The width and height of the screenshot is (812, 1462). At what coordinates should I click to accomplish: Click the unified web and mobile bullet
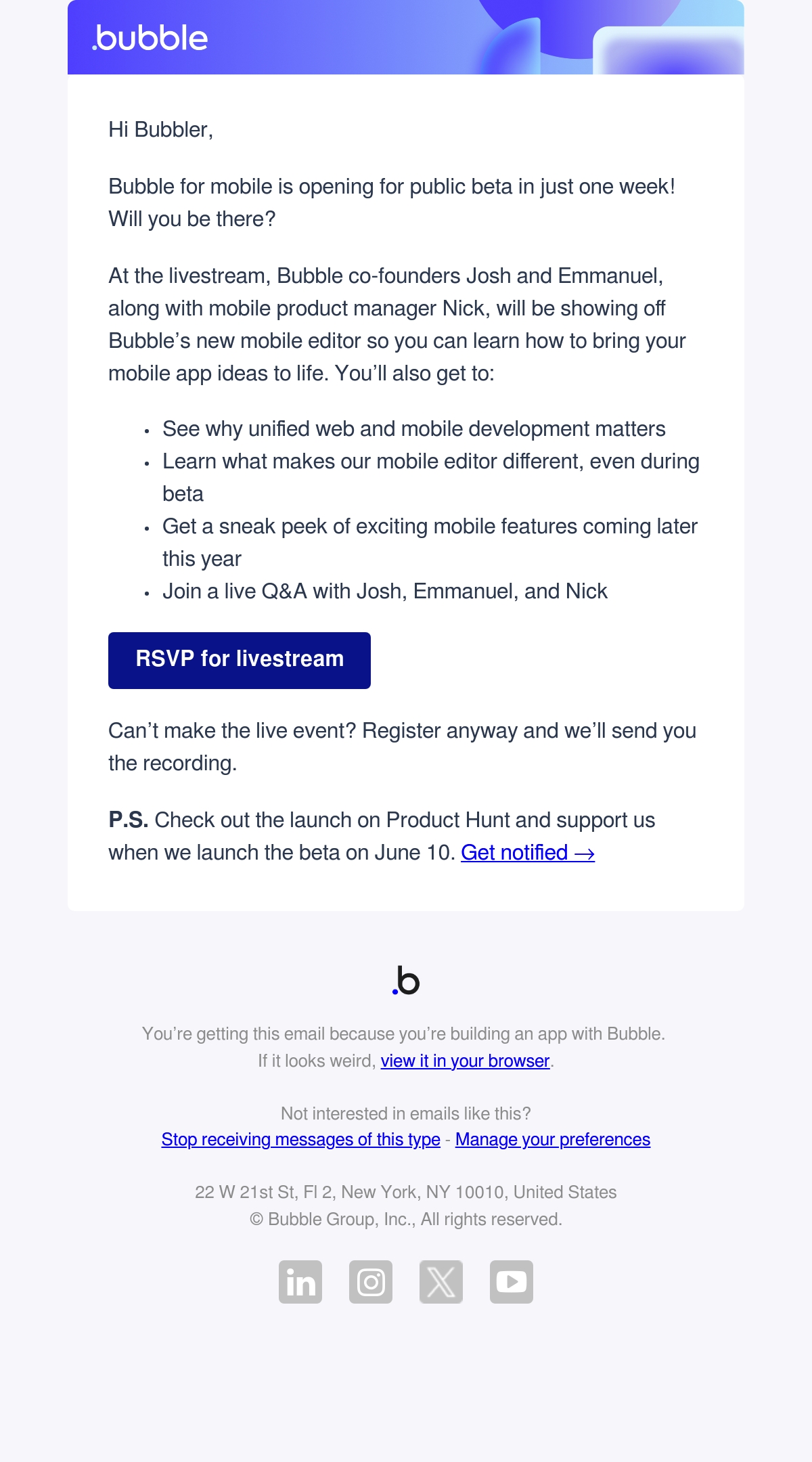414,429
